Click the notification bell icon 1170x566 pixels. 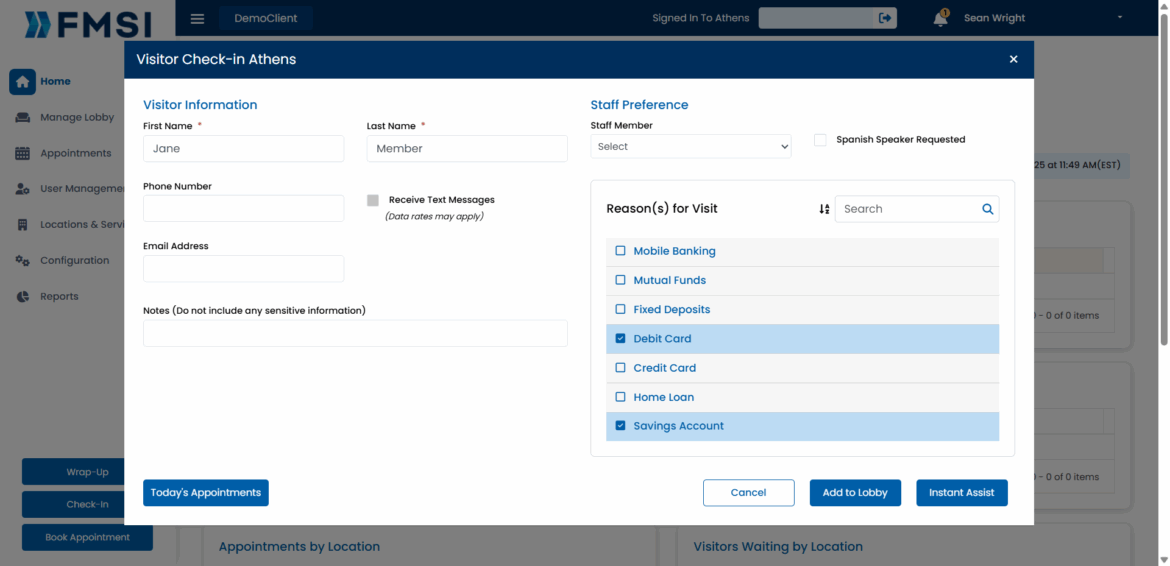point(940,19)
